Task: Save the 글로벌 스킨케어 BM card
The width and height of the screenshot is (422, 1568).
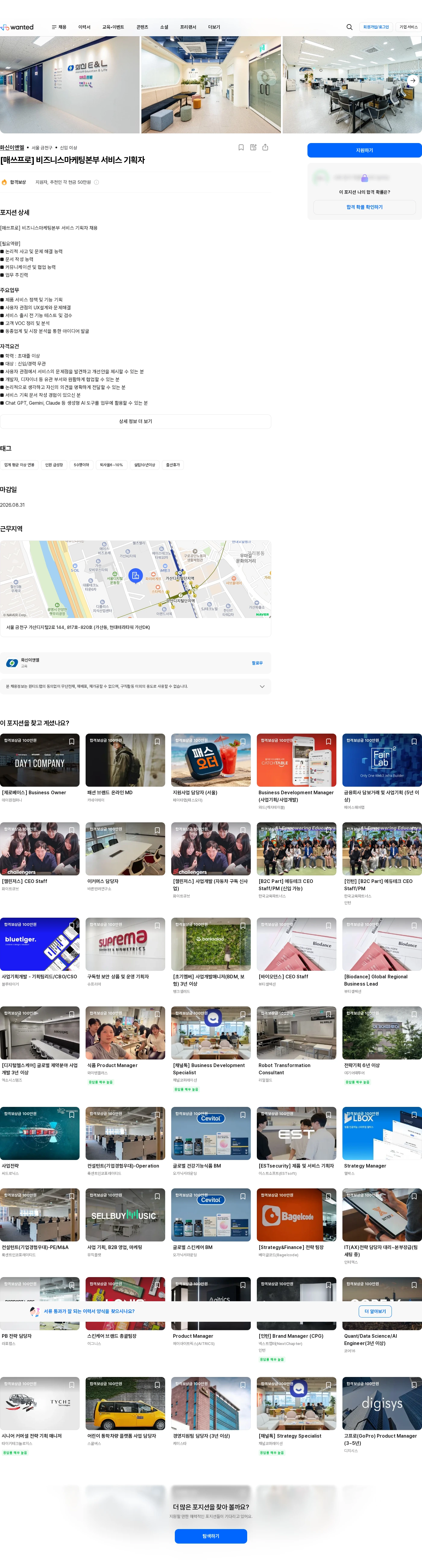Action: pos(243,1197)
